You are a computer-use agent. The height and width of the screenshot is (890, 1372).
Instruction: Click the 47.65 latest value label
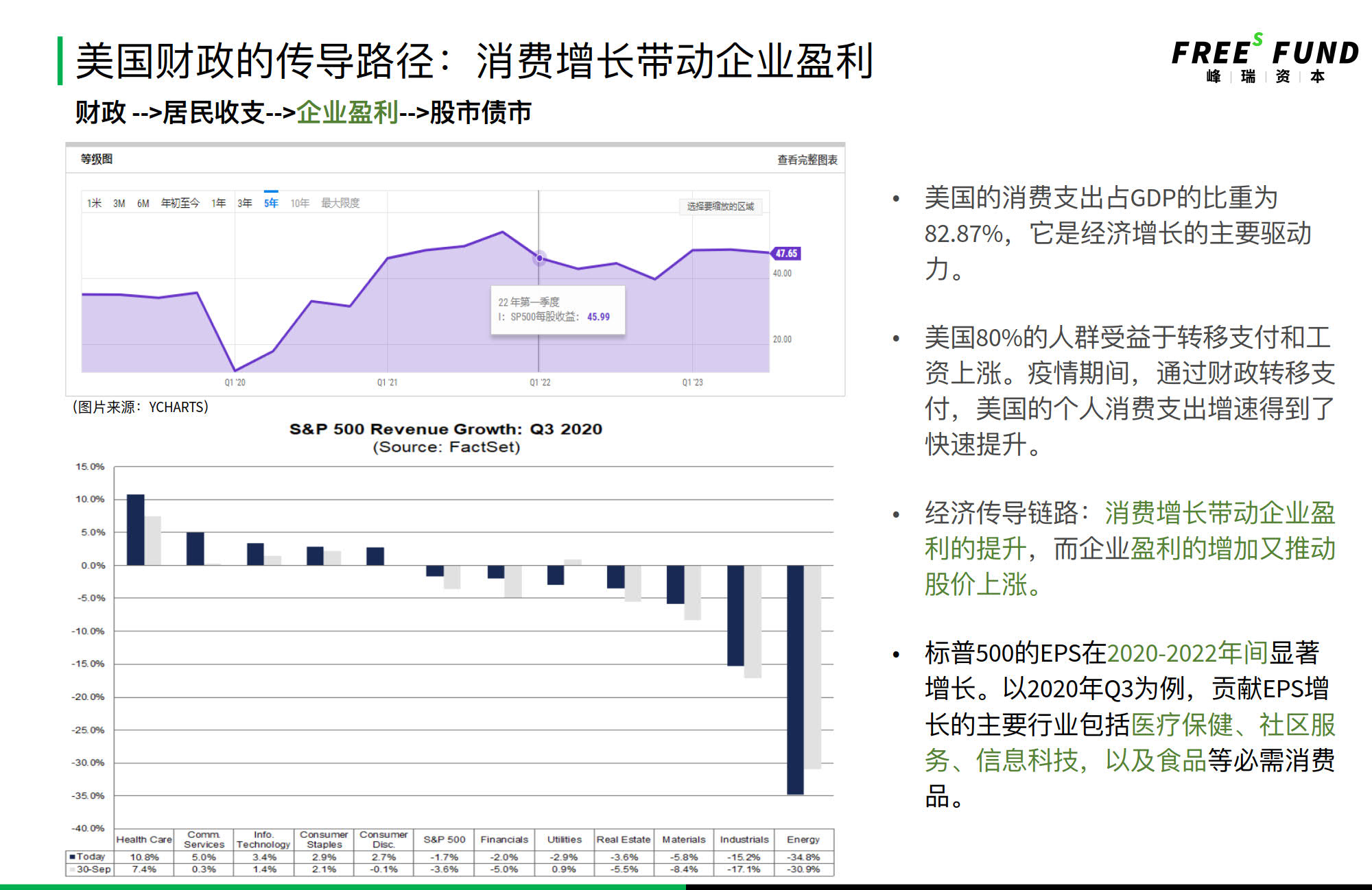click(786, 253)
